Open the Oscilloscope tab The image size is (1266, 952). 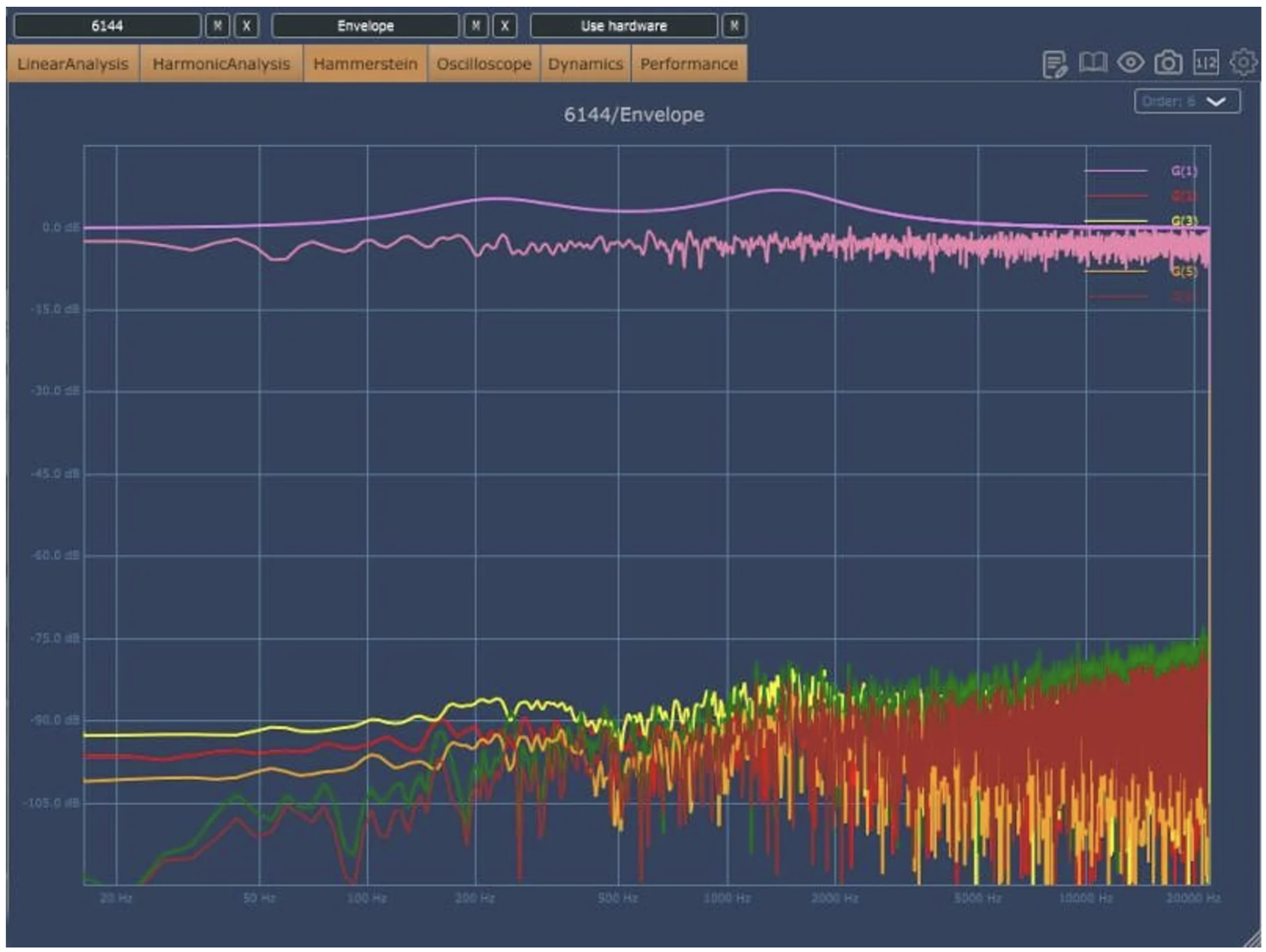(x=484, y=64)
